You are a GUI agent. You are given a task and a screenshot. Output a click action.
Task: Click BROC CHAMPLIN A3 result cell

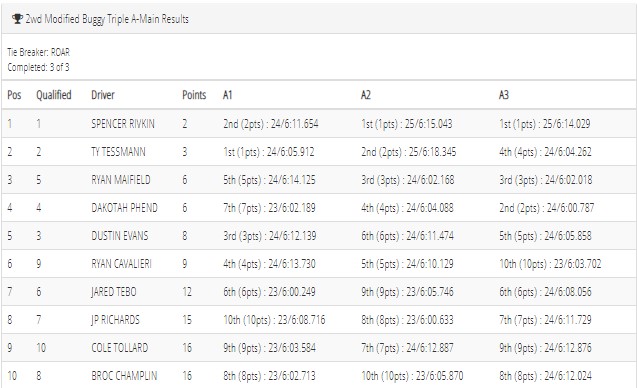pos(545,376)
